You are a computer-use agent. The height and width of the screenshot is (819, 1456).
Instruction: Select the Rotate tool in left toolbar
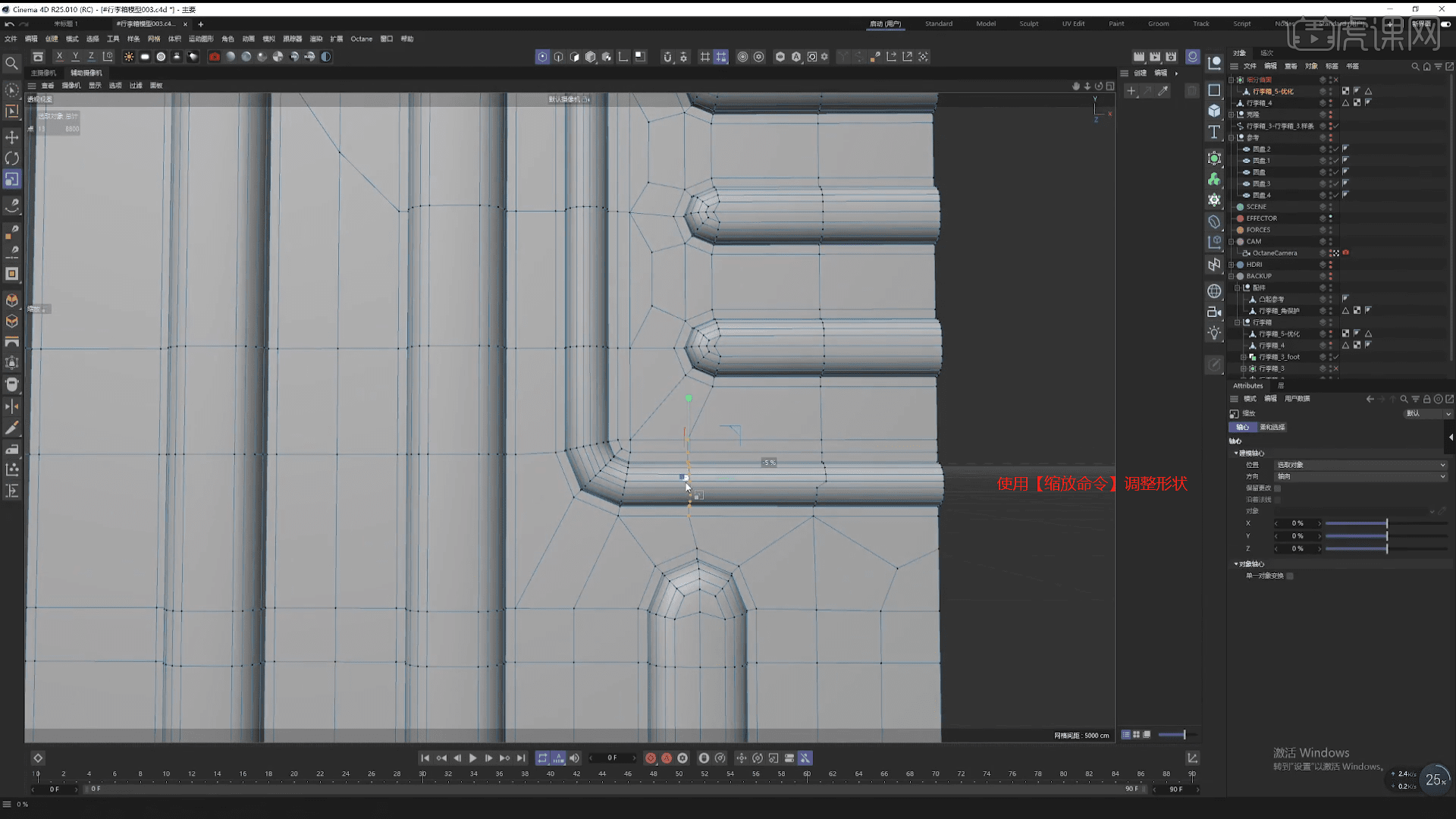pyautogui.click(x=11, y=158)
